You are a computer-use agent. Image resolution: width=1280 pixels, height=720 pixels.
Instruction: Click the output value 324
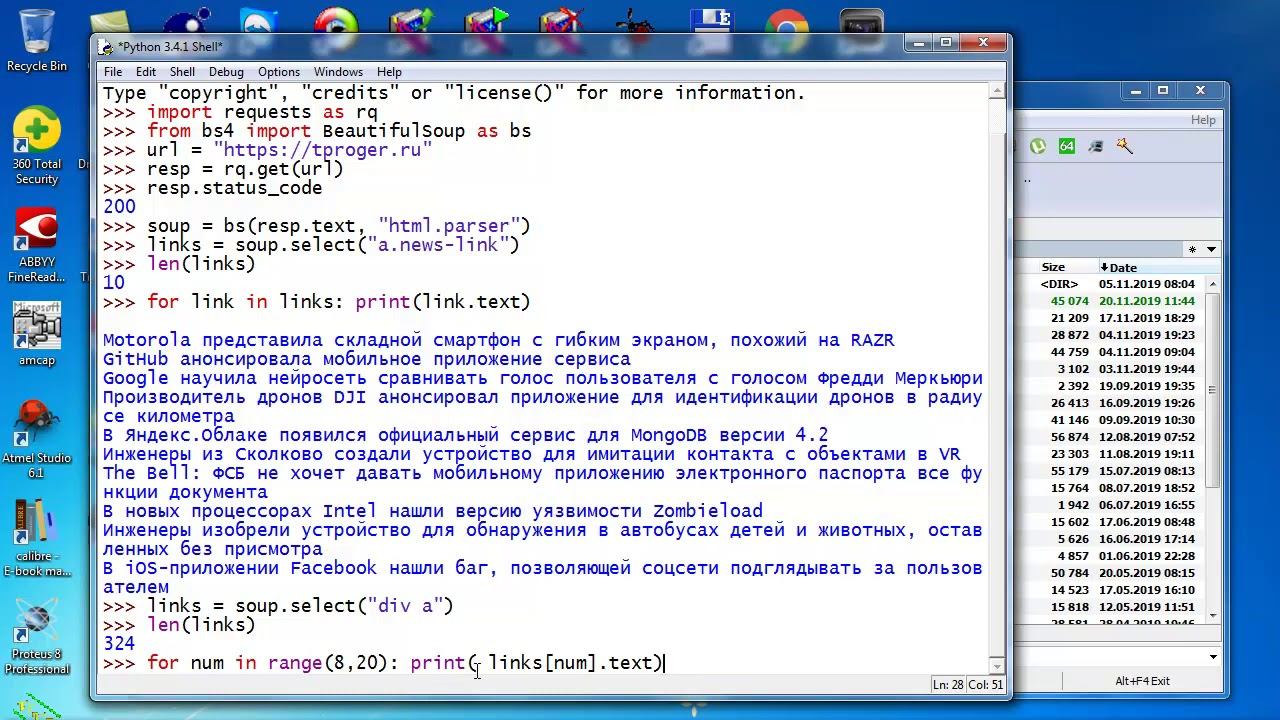[x=119, y=644]
